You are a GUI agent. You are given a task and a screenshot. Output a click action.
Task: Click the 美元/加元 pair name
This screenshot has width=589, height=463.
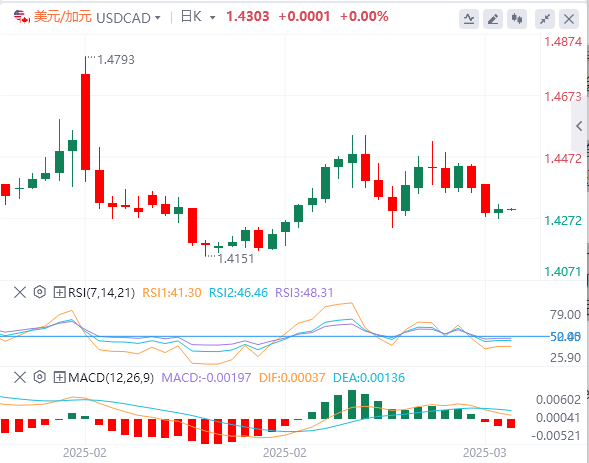point(63,17)
